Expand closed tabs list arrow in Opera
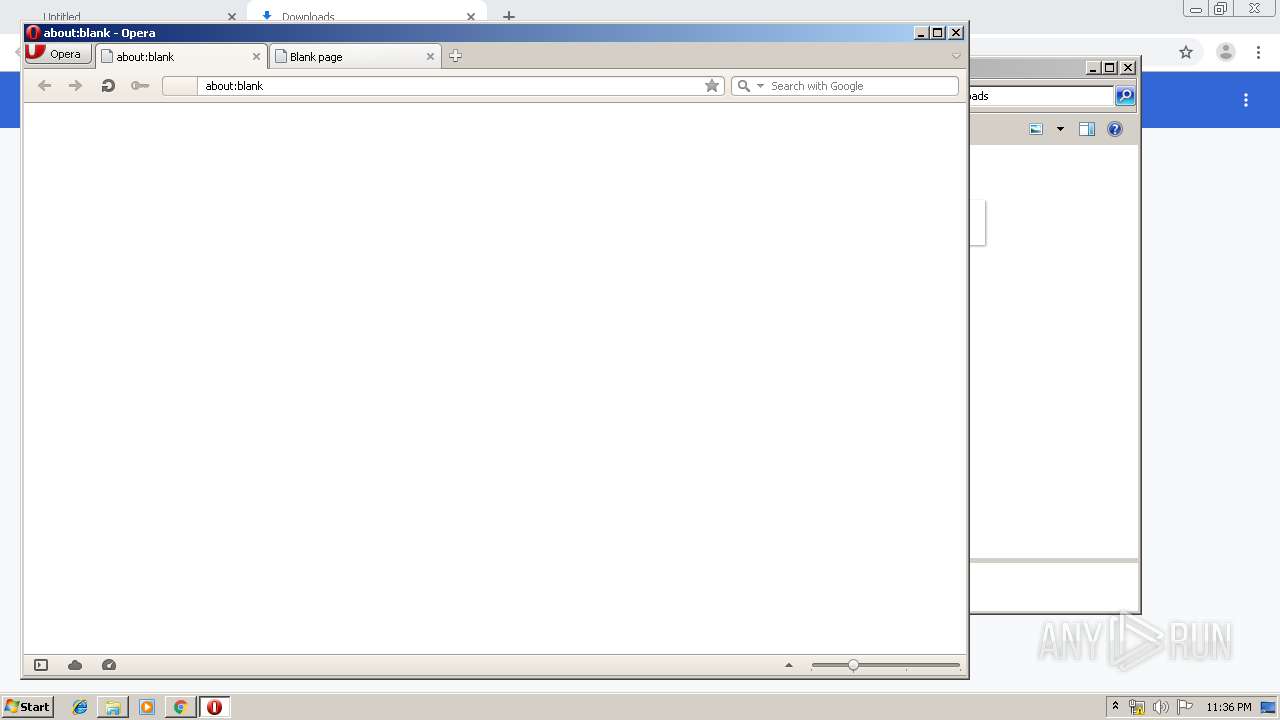The width and height of the screenshot is (1280, 720). 956,56
